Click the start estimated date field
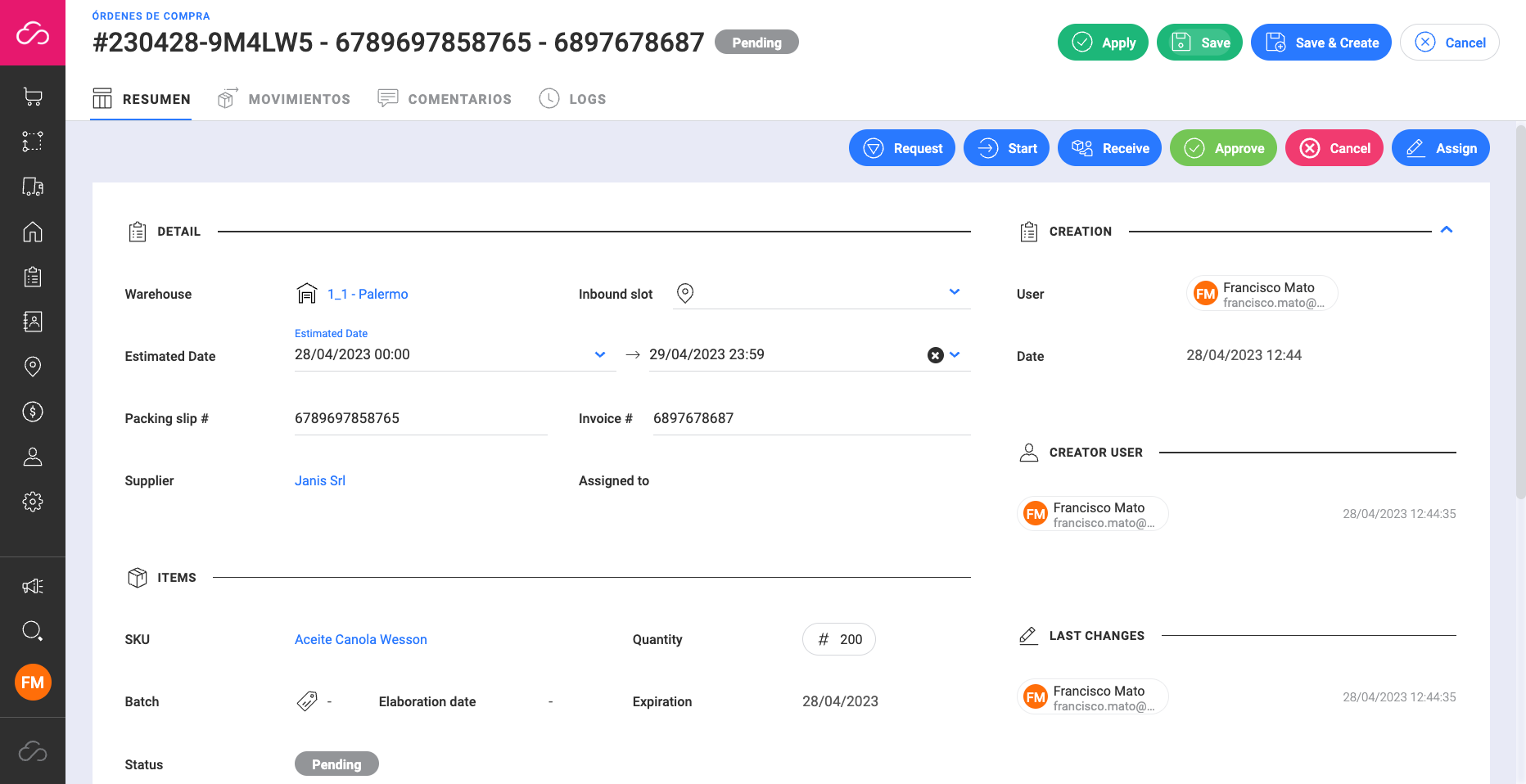The width and height of the screenshot is (1526, 784). pos(455,354)
